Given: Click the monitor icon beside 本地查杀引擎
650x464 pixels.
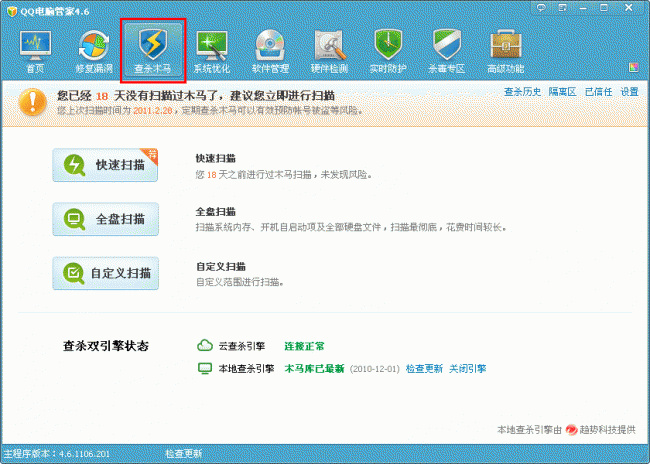Looking at the screenshot, I should pos(205,368).
